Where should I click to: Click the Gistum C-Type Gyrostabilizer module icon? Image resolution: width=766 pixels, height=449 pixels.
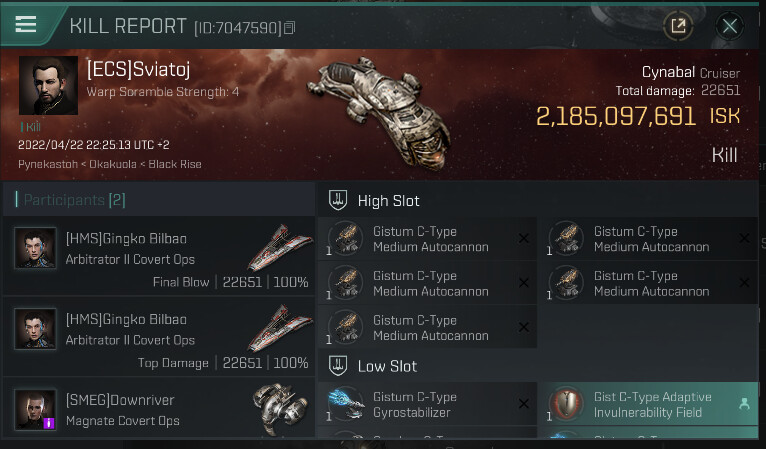pos(344,405)
